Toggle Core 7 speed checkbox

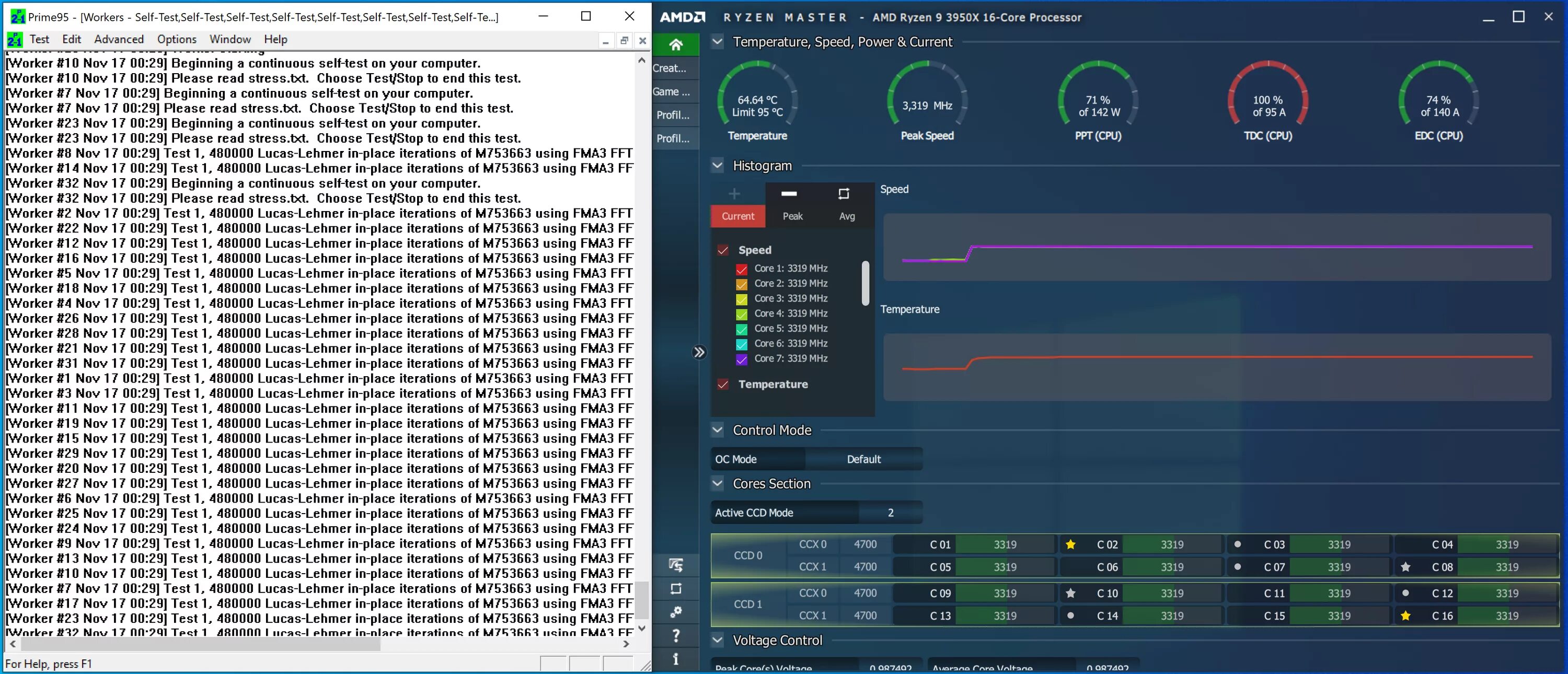pyautogui.click(x=741, y=359)
